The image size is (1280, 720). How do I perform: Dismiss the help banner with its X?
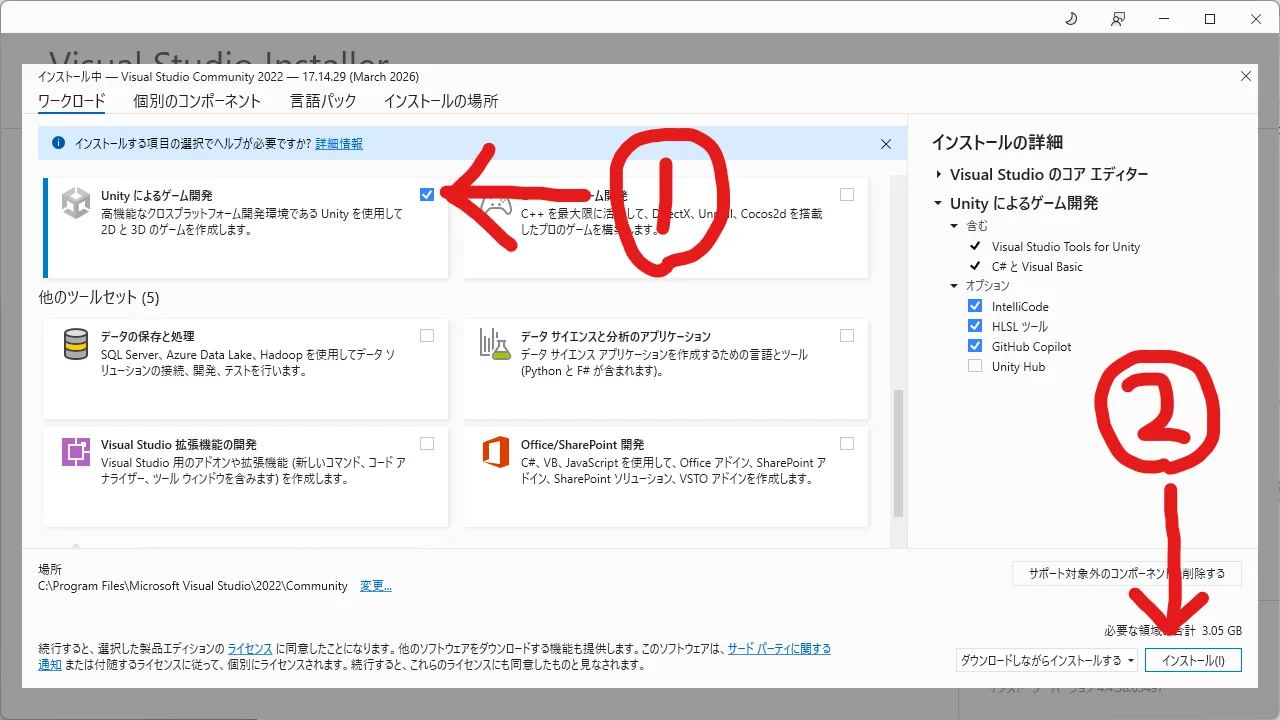click(x=885, y=143)
